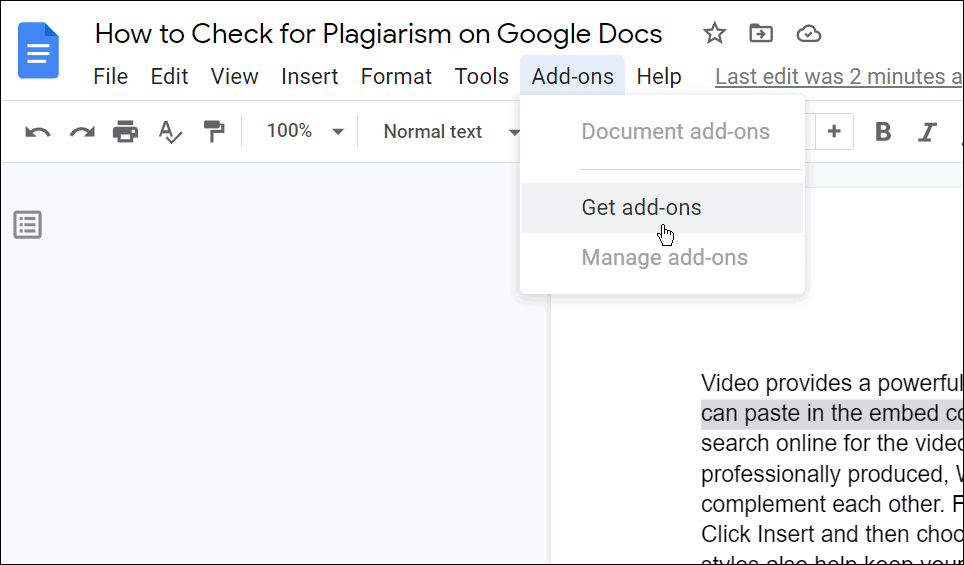Increase font size with plus button
964x565 pixels.
(834, 132)
